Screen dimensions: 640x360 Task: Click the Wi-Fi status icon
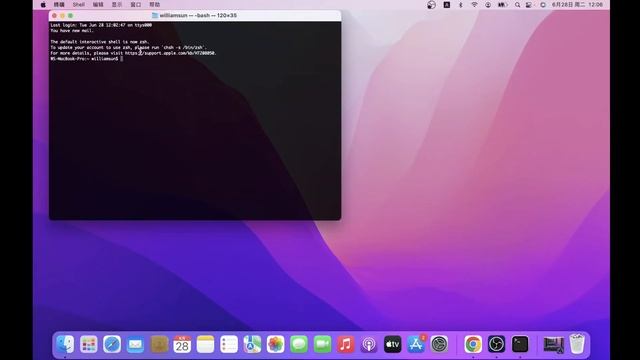pyautogui.click(x=474, y=4)
